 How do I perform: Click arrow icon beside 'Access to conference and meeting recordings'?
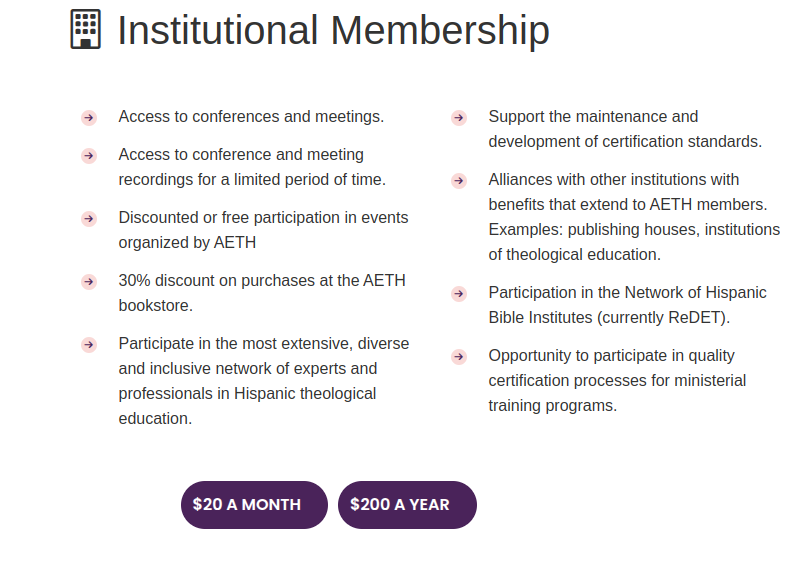click(x=89, y=156)
